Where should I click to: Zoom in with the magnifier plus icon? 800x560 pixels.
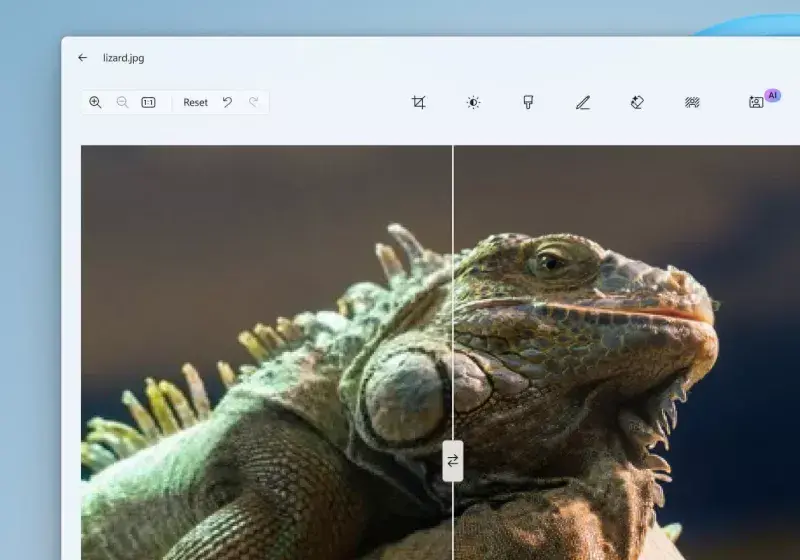click(95, 102)
